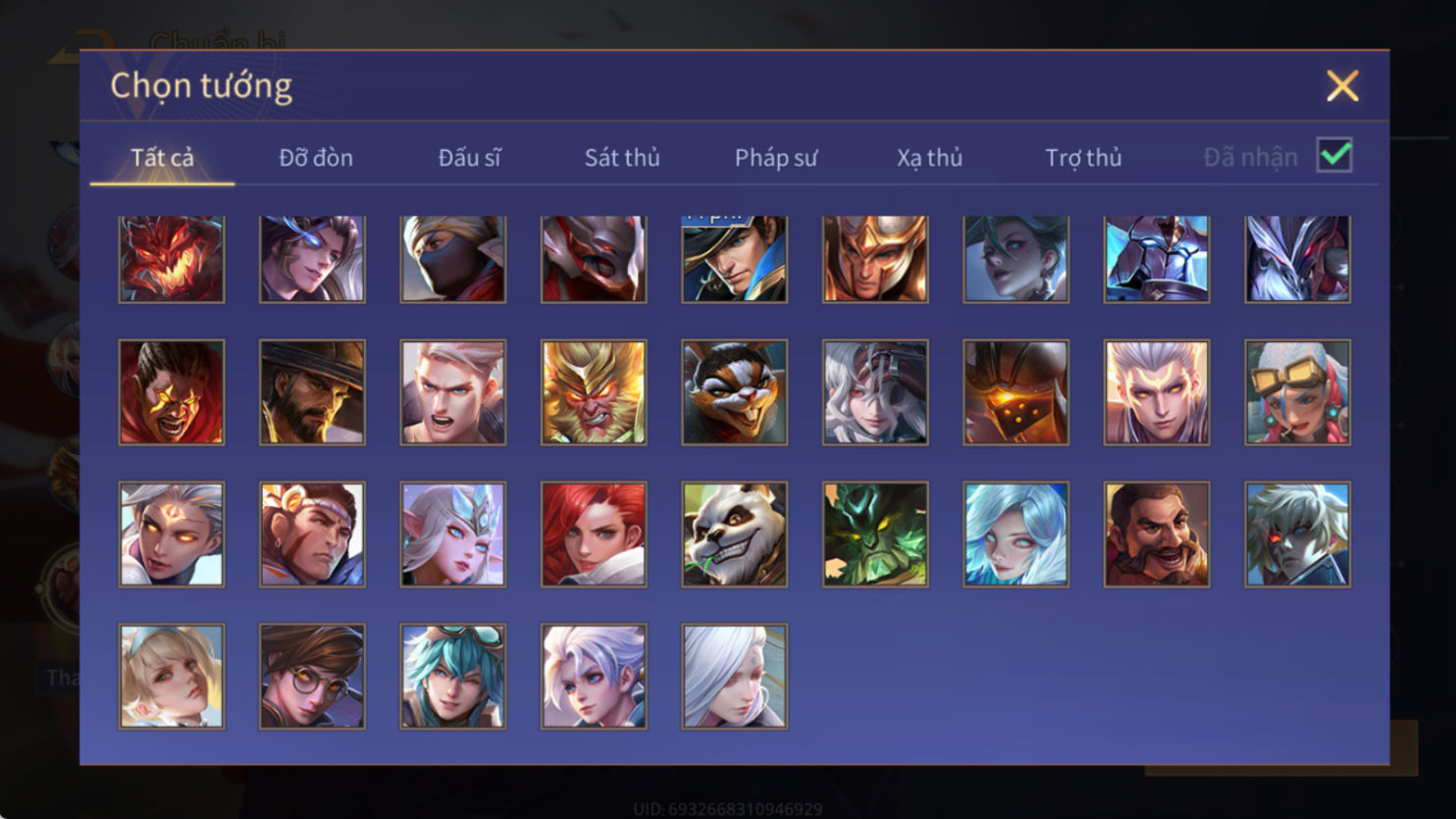Screen dimensions: 1456x819
Task: Choose the masked ninja hero portrait
Action: (x=453, y=259)
